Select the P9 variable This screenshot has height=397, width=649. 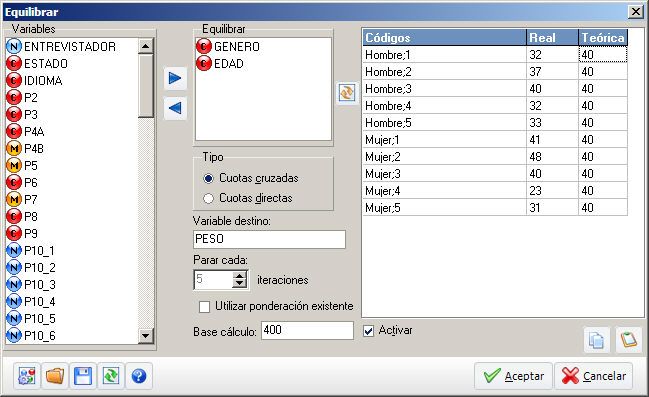click(x=22, y=233)
